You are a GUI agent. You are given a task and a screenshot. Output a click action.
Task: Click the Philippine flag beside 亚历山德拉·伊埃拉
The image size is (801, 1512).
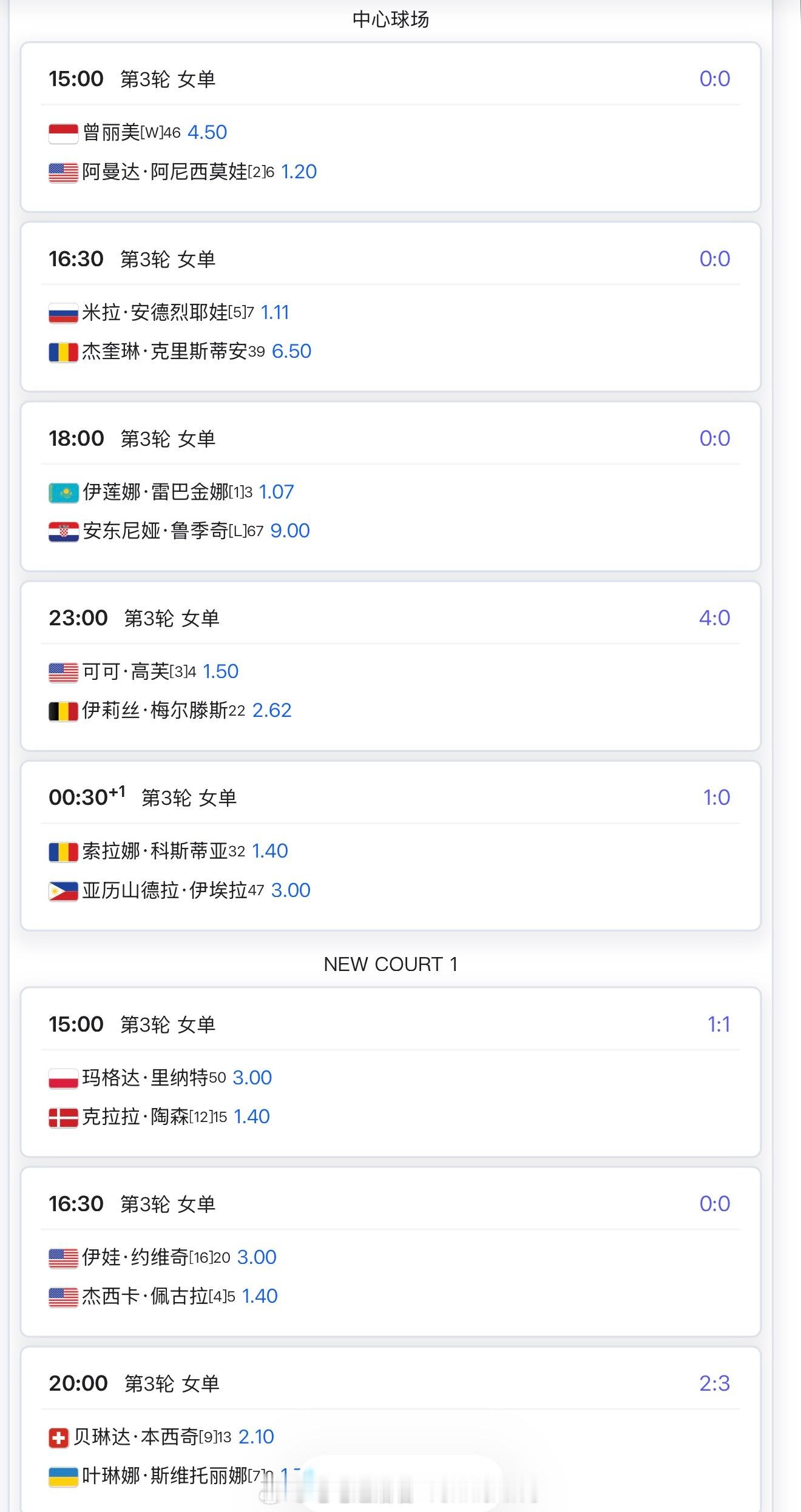point(63,891)
